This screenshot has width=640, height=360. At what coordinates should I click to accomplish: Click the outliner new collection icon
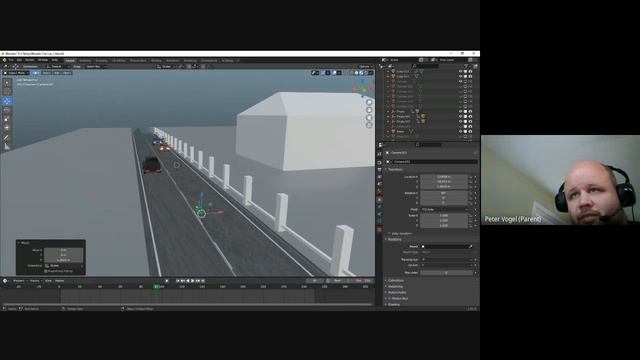(475, 66)
